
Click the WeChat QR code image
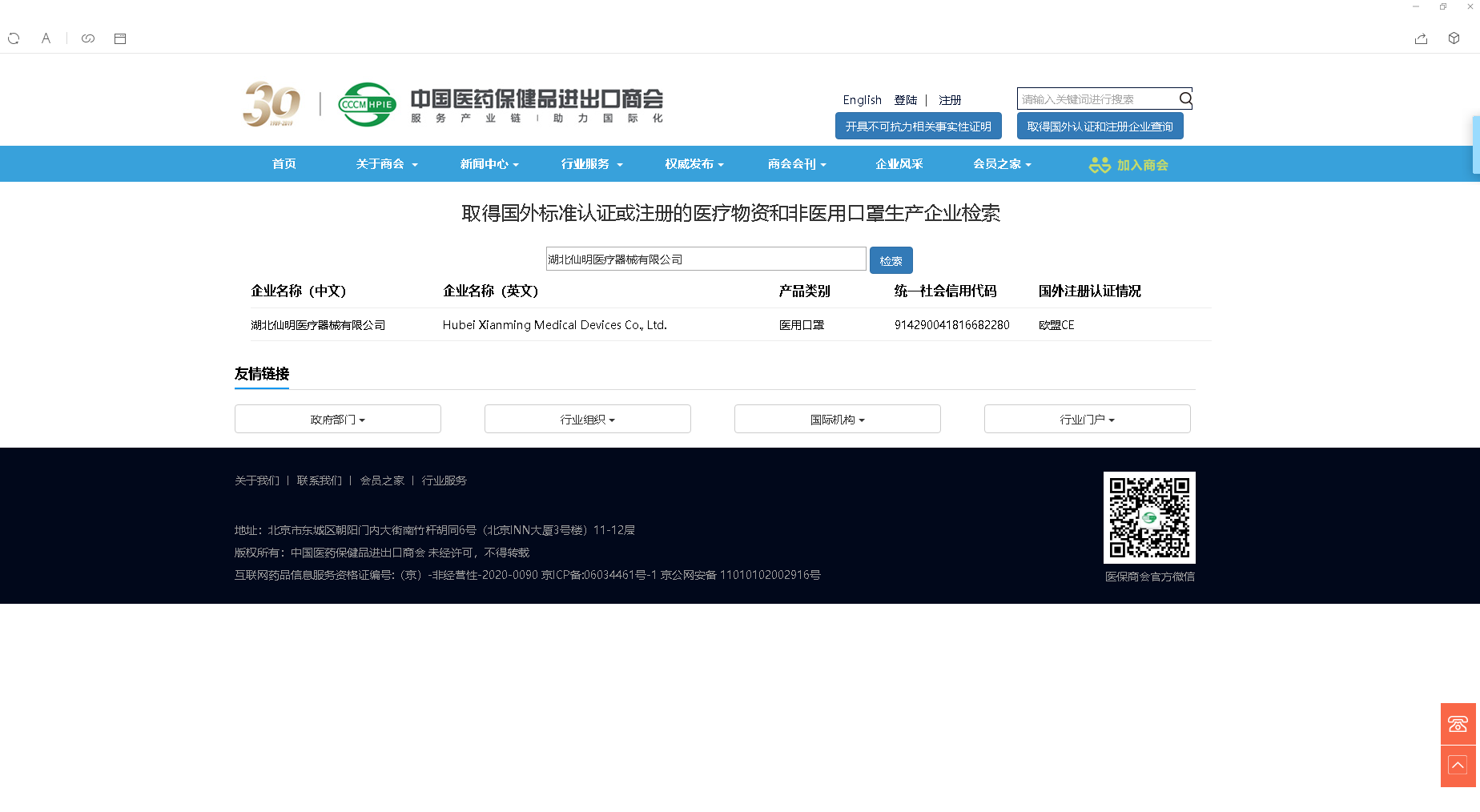[1149, 517]
